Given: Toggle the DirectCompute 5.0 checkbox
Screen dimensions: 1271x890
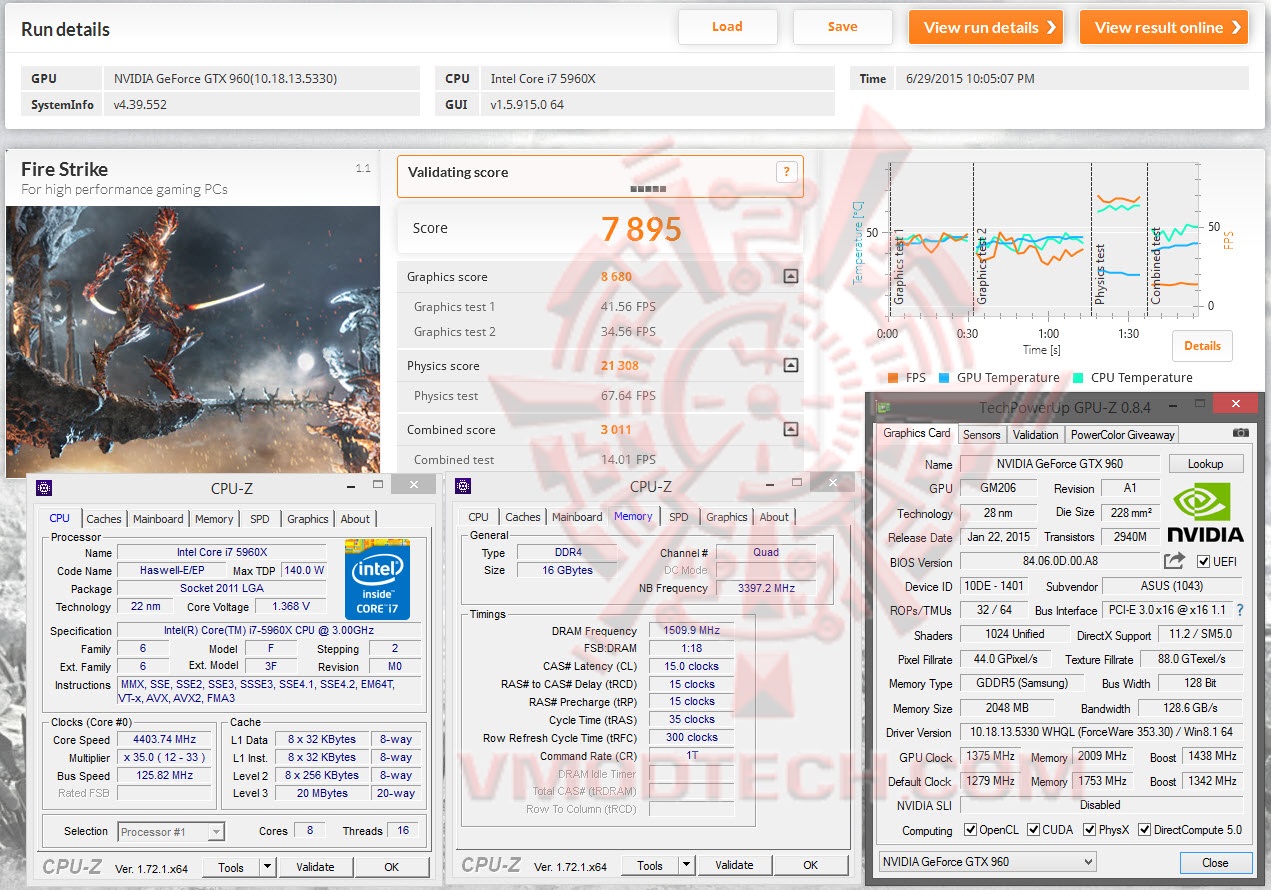Looking at the screenshot, I should coord(1143,830).
